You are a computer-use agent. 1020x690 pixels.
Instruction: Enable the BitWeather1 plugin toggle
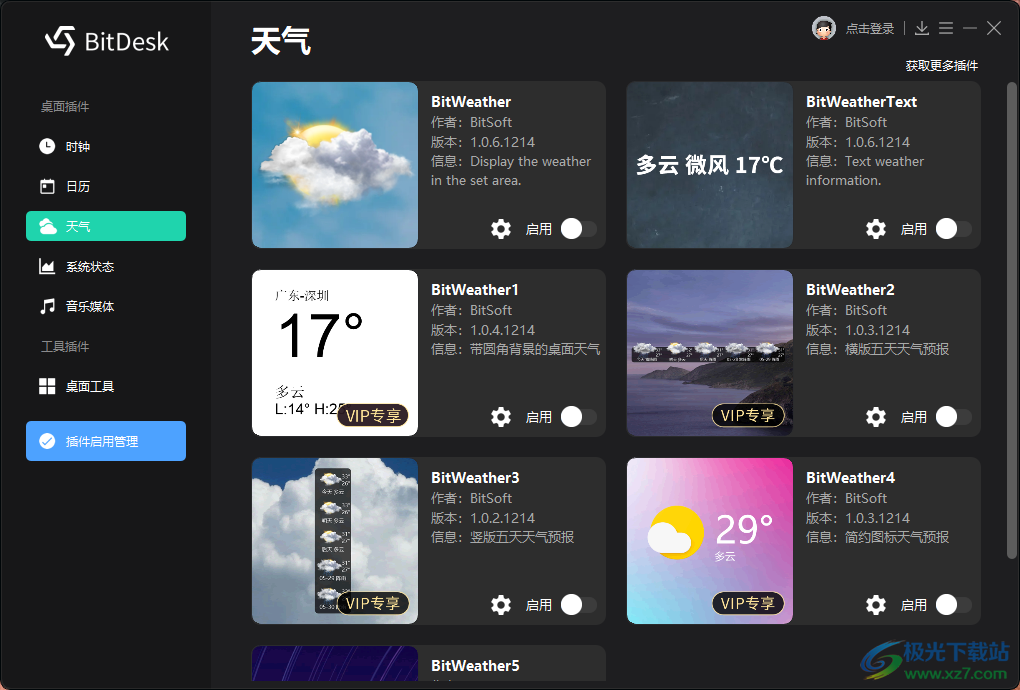pos(578,417)
